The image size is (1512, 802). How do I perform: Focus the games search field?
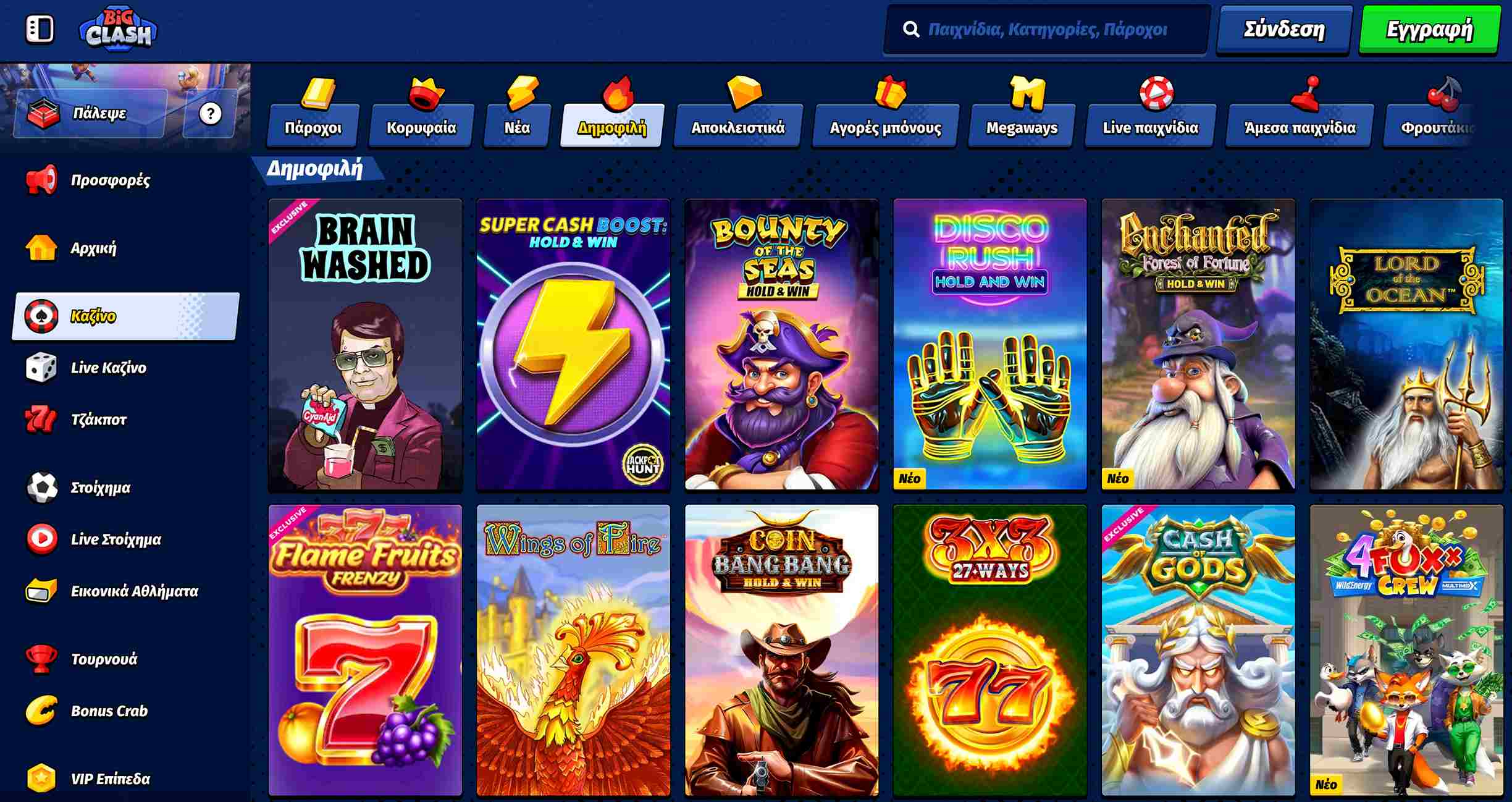click(1046, 30)
